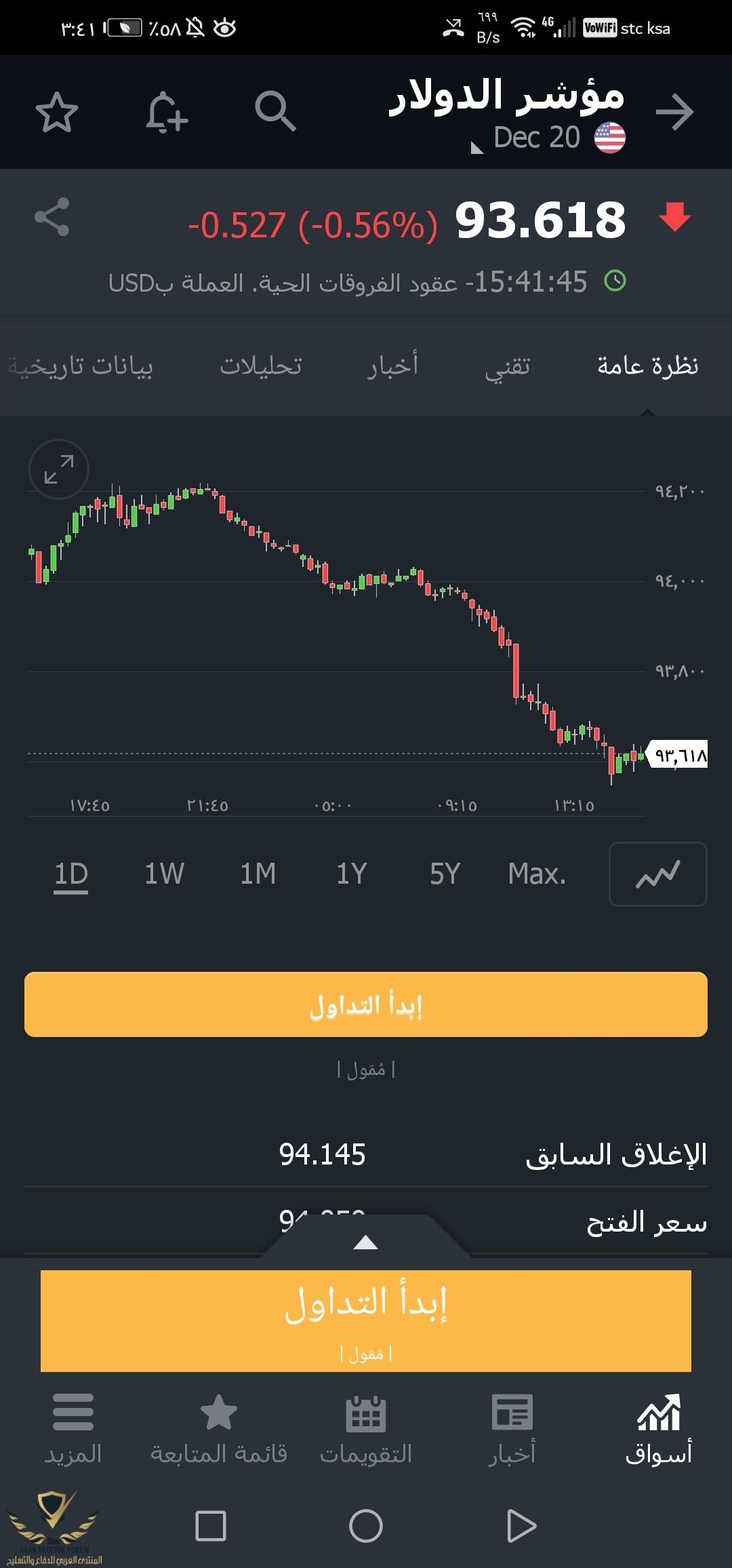Screen dimensions: 732x1568
Task: Switch to the تقني technical tab
Action: point(508,366)
